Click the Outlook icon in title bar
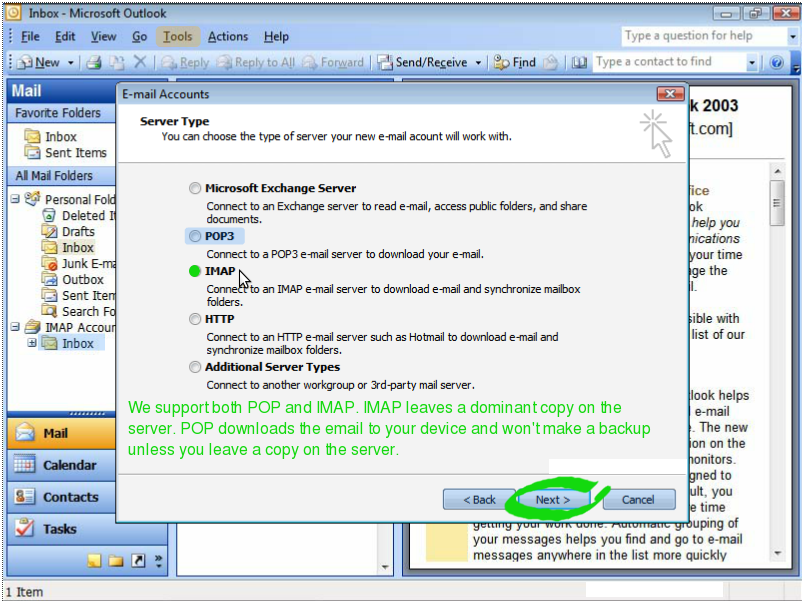Viewport: 802px width, 601px height. pyautogui.click(x=13, y=12)
